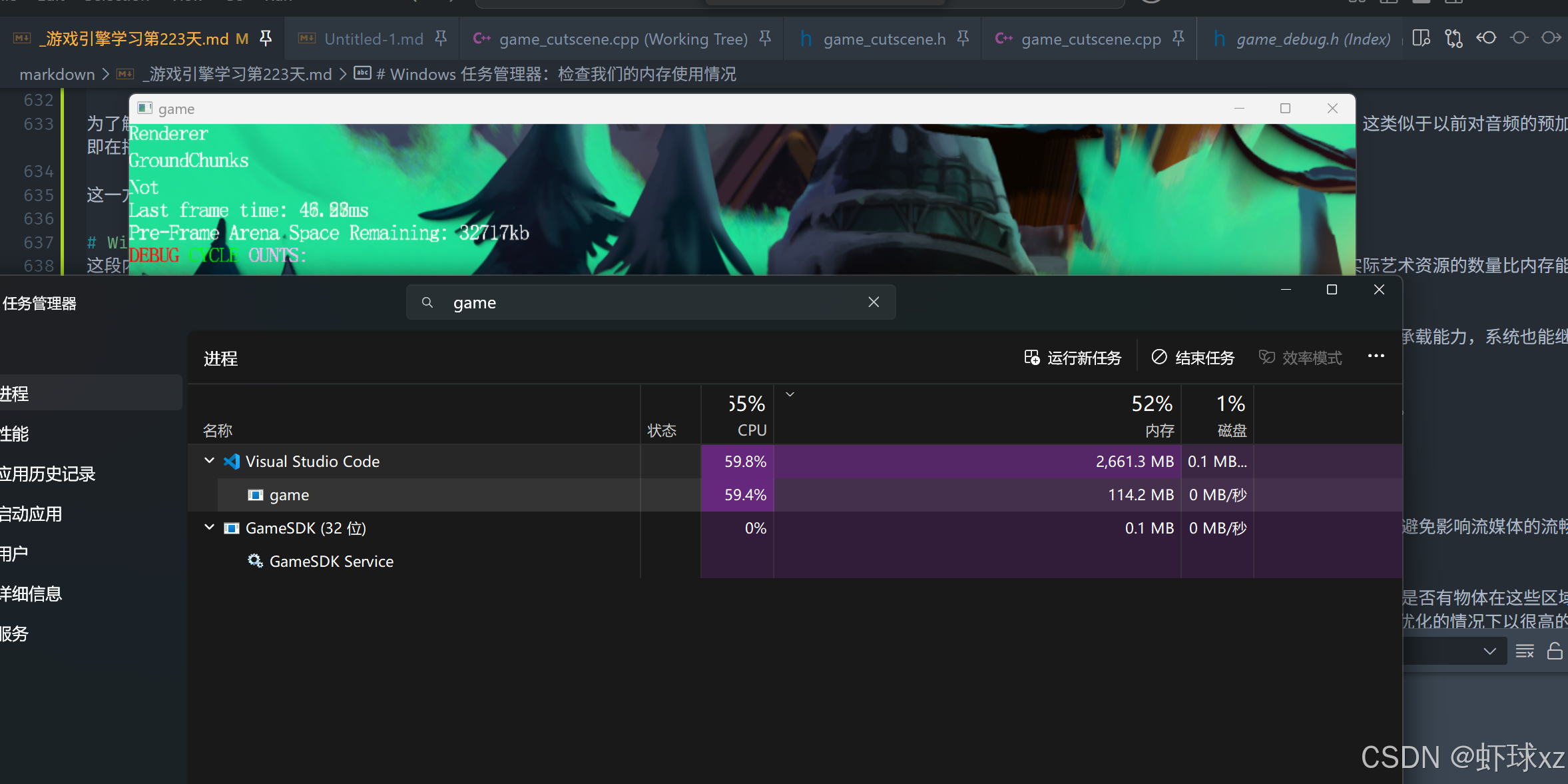The height and width of the screenshot is (784, 1568).
Task: Click the Open Preview to the Side icon
Action: tap(1421, 39)
